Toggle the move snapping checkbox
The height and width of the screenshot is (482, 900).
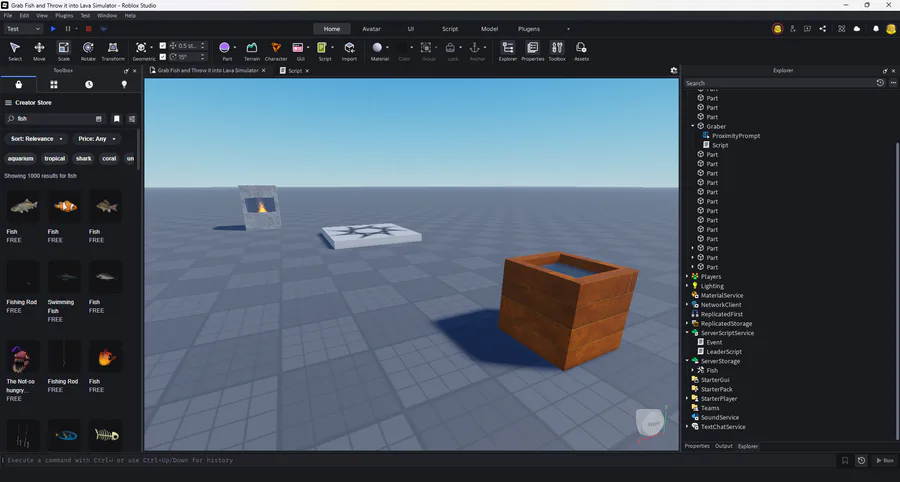click(162, 45)
